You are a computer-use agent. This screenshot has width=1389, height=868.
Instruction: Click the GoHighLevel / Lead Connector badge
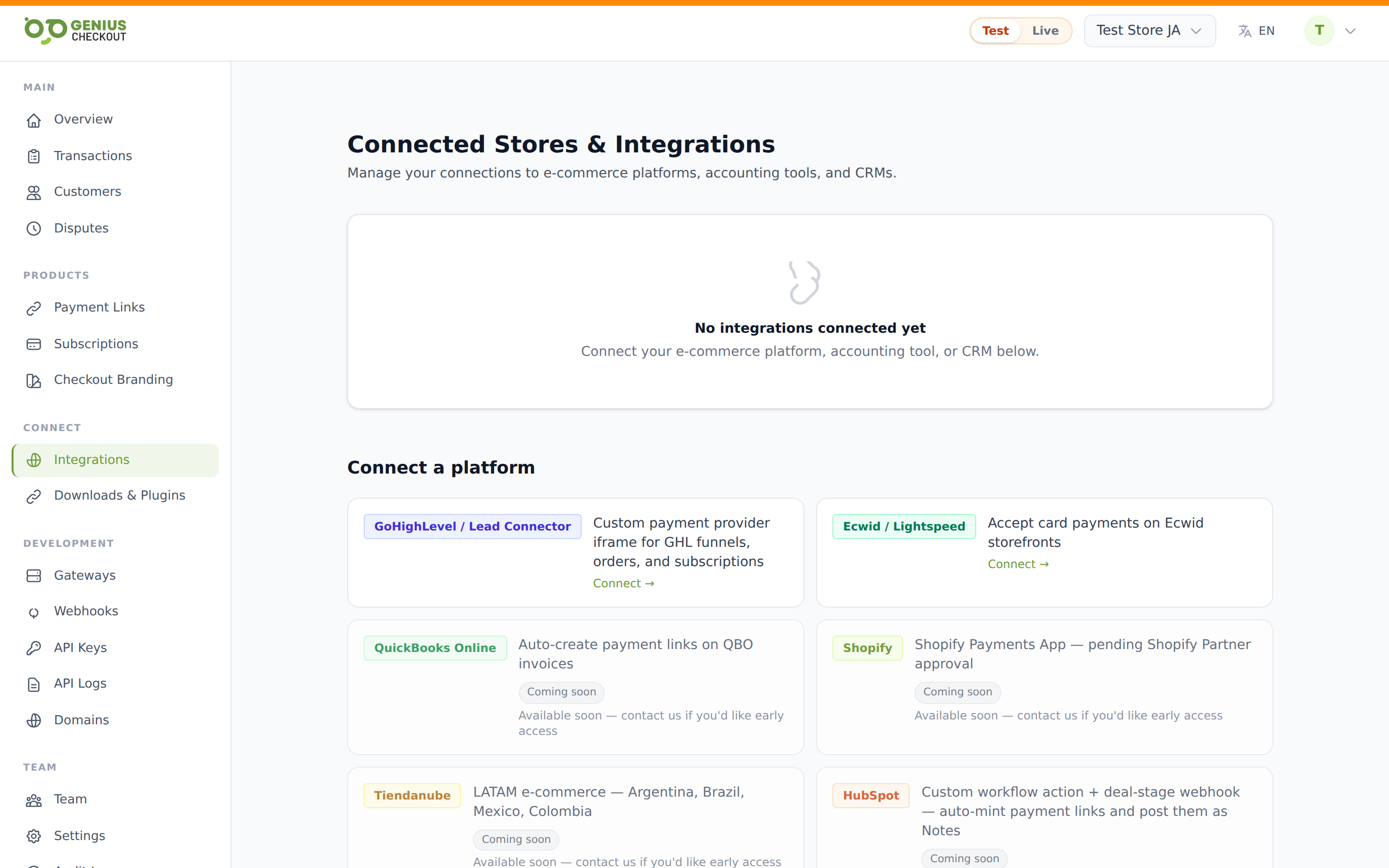pyautogui.click(x=472, y=527)
